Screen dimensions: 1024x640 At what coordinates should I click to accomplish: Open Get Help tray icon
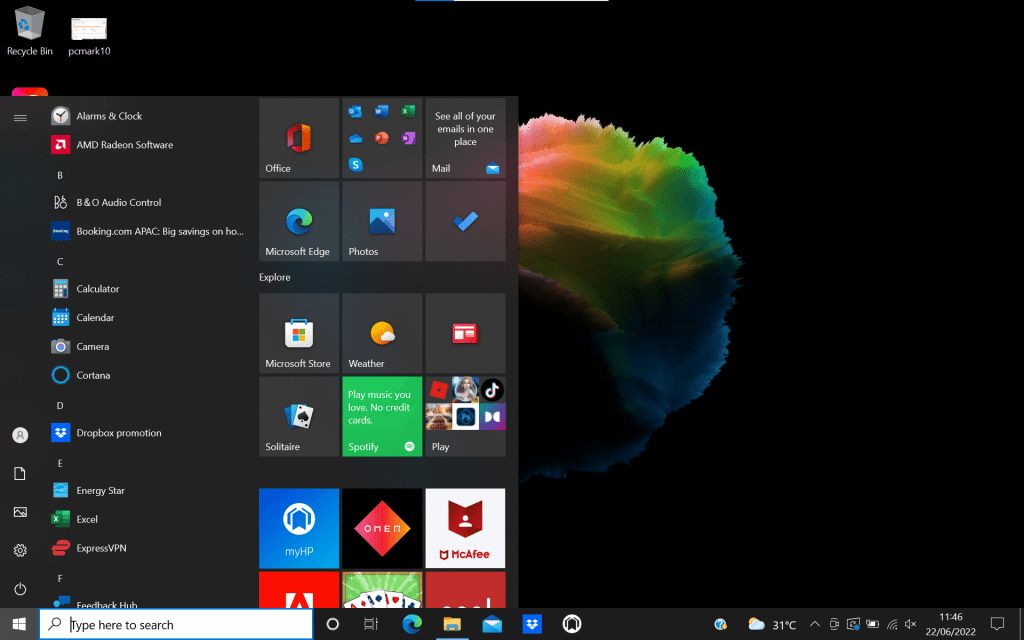721,624
